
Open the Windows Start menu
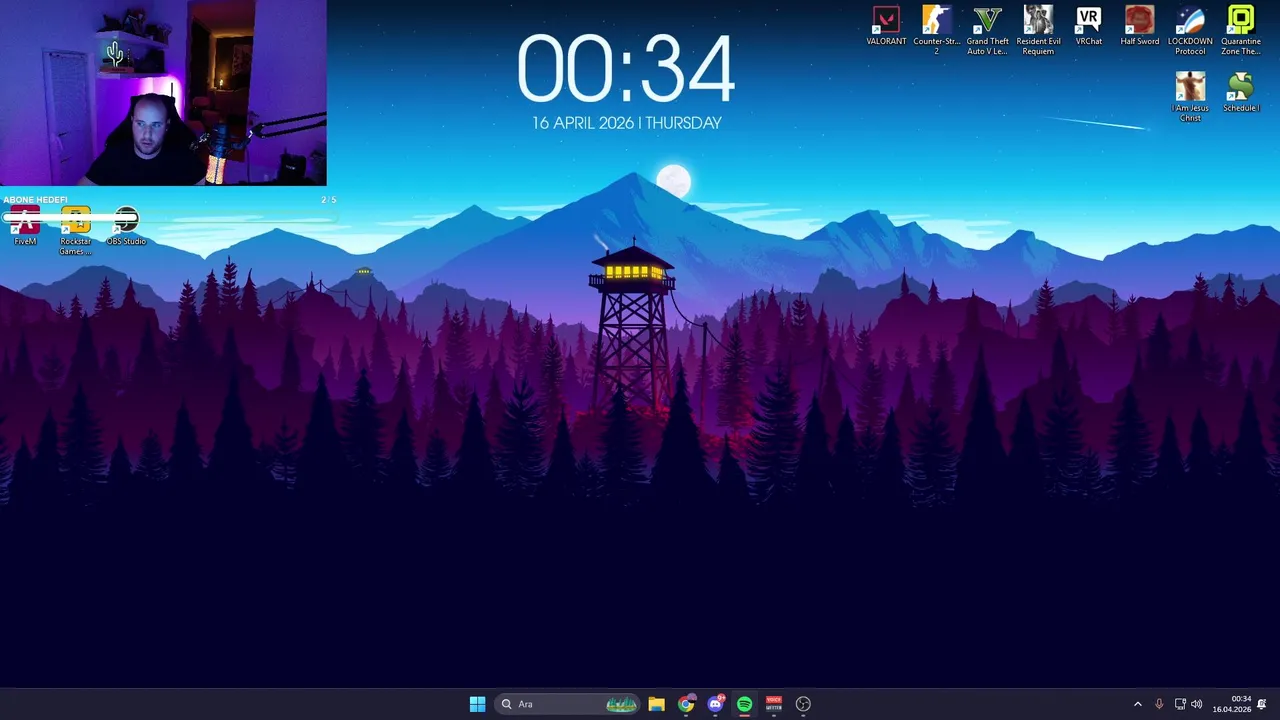click(x=477, y=704)
